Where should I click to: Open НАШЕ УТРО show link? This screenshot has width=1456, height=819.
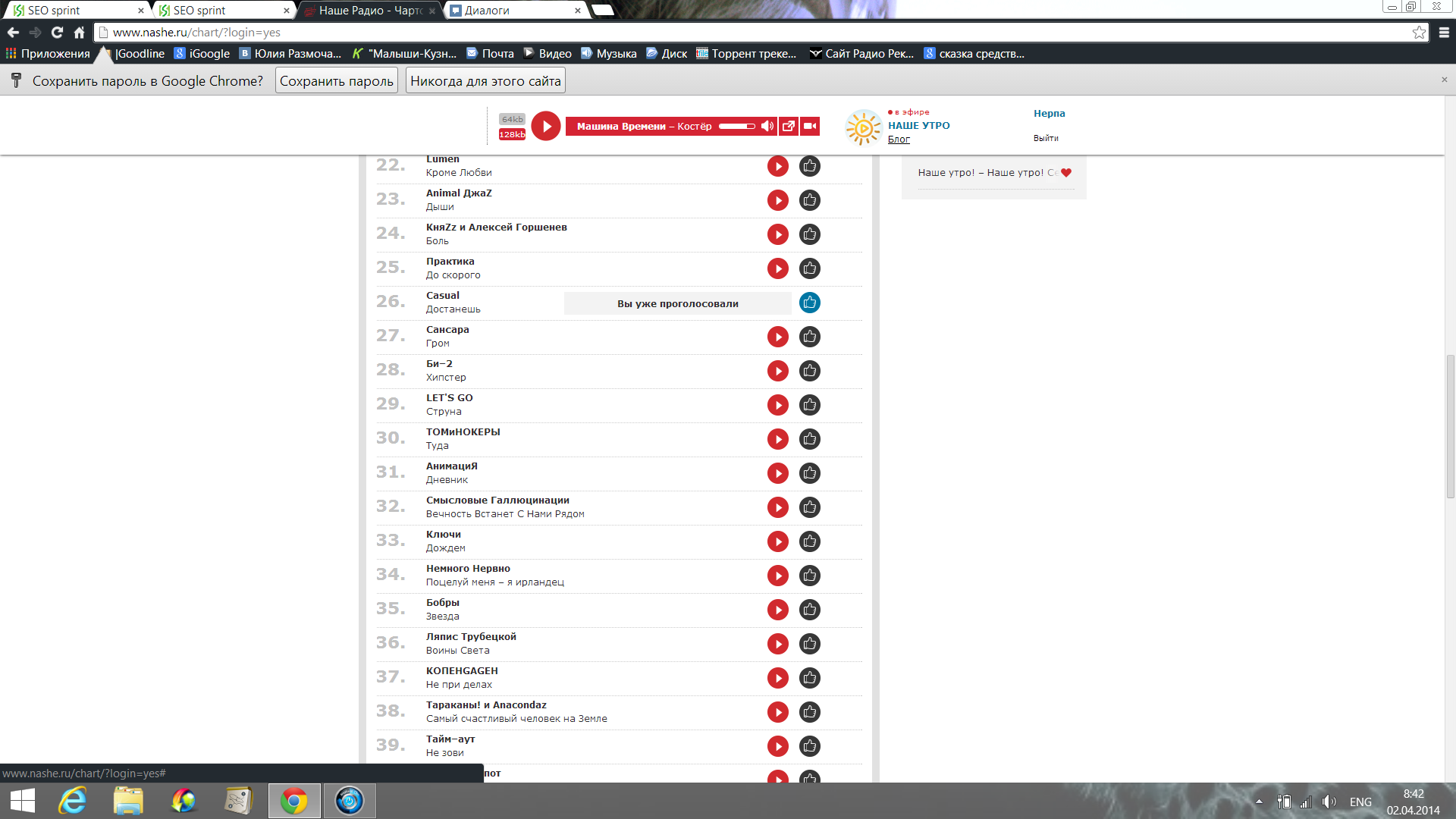pos(918,126)
